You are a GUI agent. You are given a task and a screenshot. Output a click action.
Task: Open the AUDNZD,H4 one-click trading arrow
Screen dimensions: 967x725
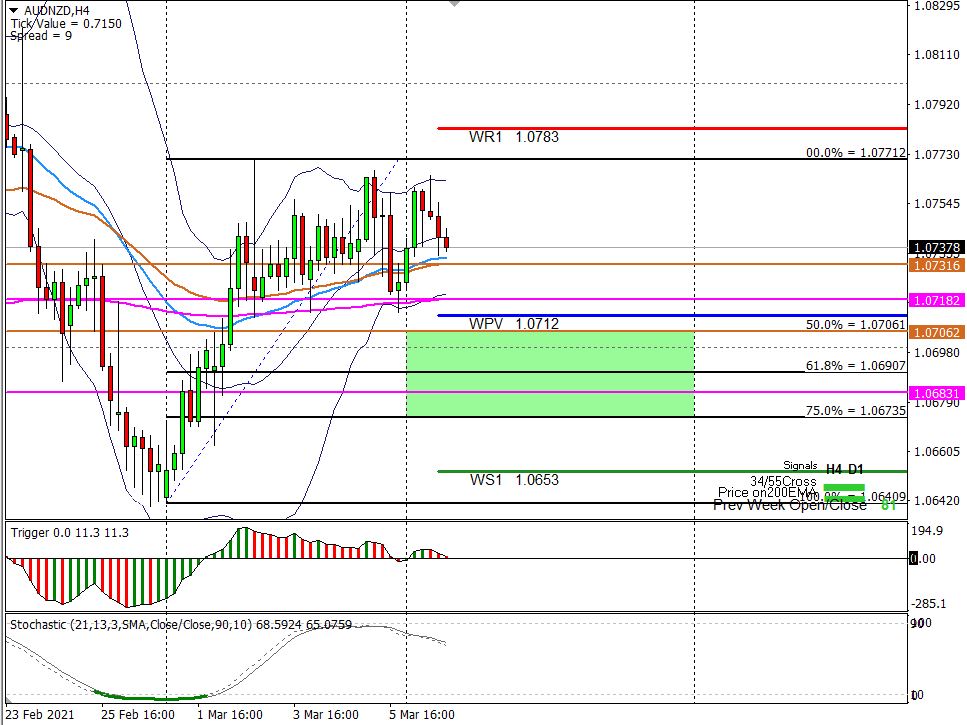click(x=13, y=10)
